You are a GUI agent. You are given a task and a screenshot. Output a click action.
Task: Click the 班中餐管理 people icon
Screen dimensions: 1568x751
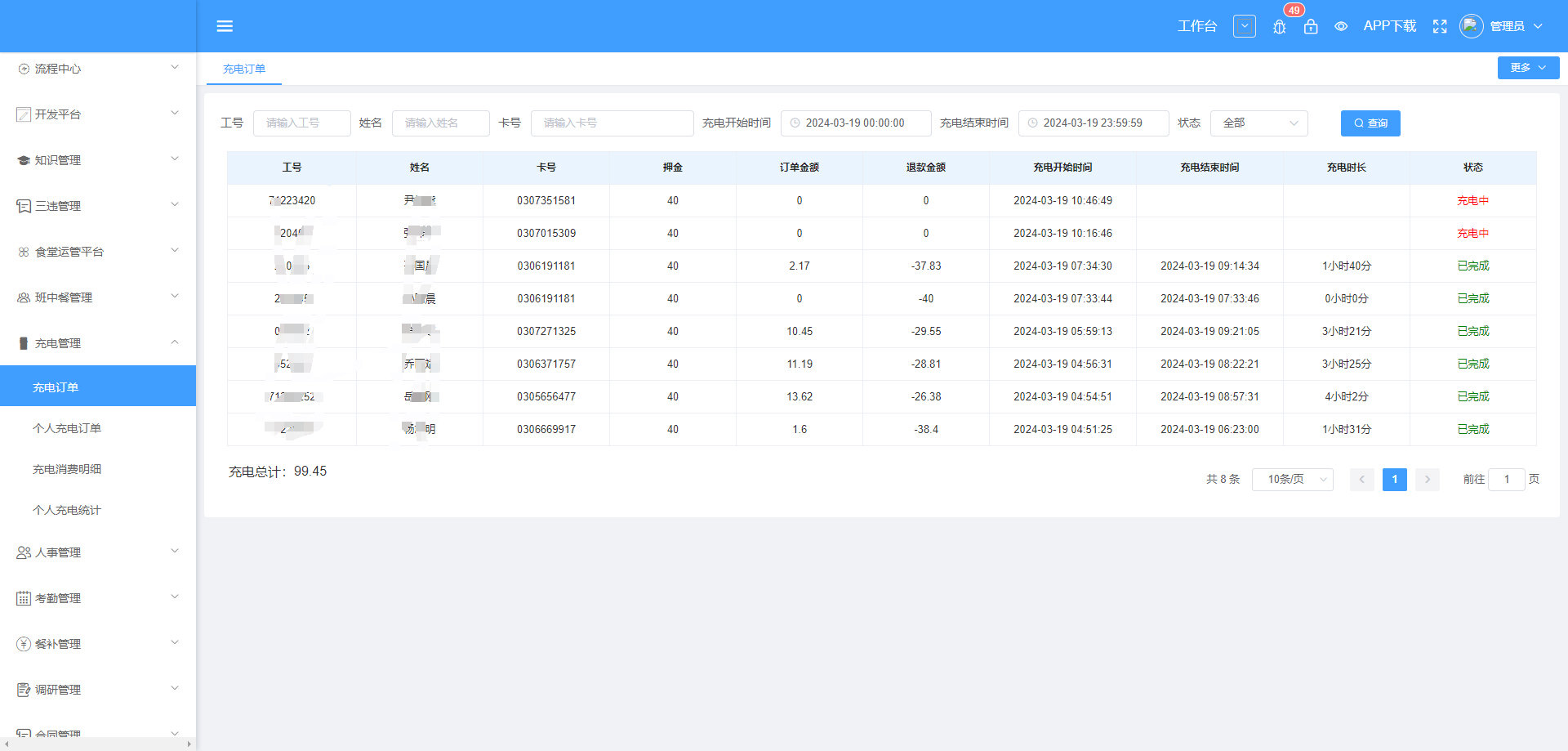point(24,297)
